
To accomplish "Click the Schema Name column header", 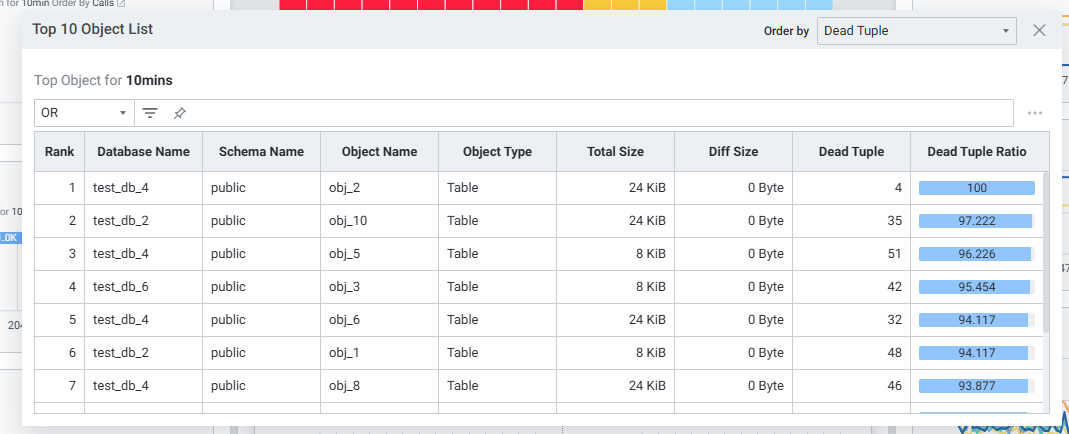I will pyautogui.click(x=261, y=152).
